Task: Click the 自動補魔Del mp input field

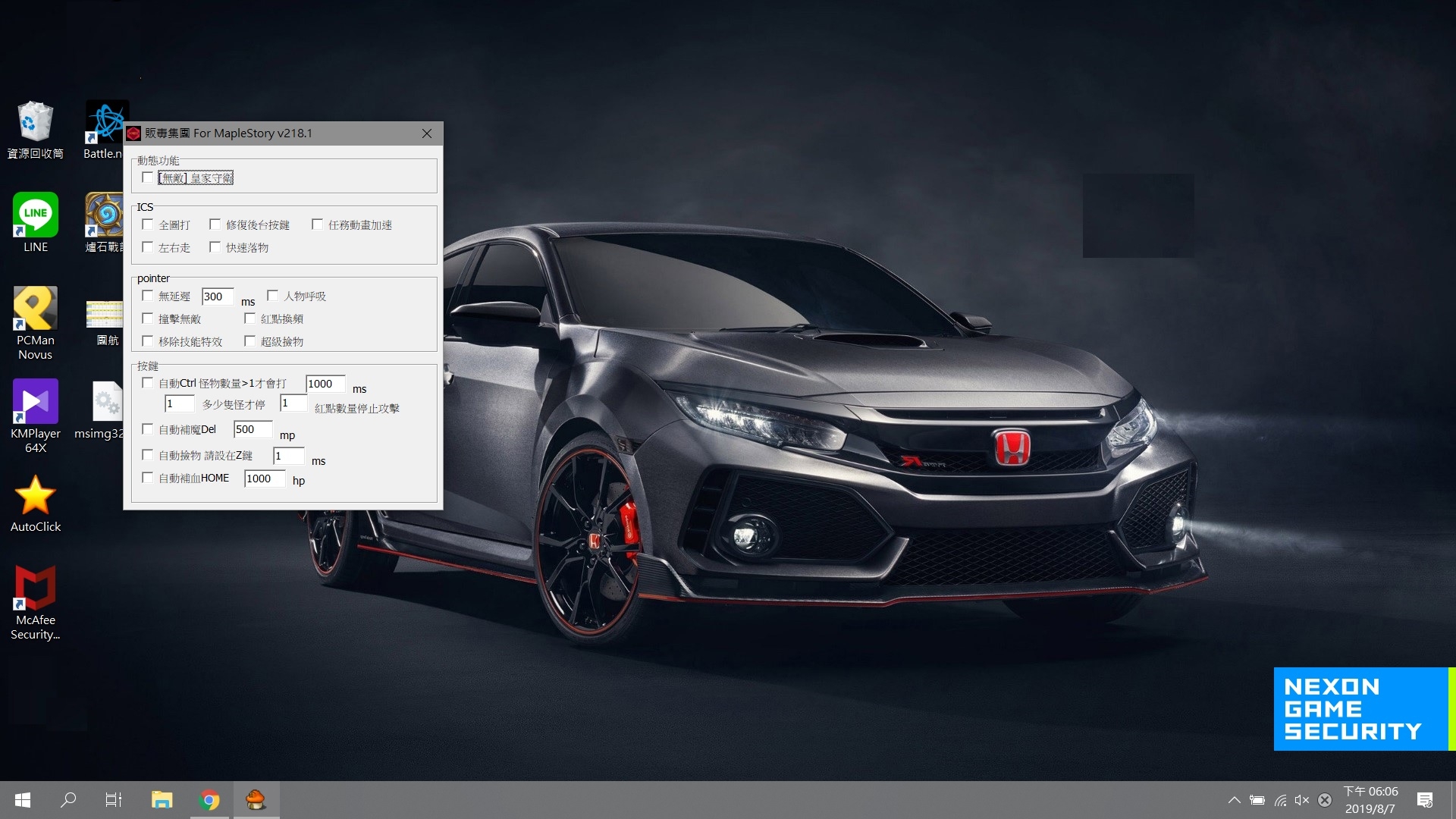Action: pyautogui.click(x=253, y=429)
